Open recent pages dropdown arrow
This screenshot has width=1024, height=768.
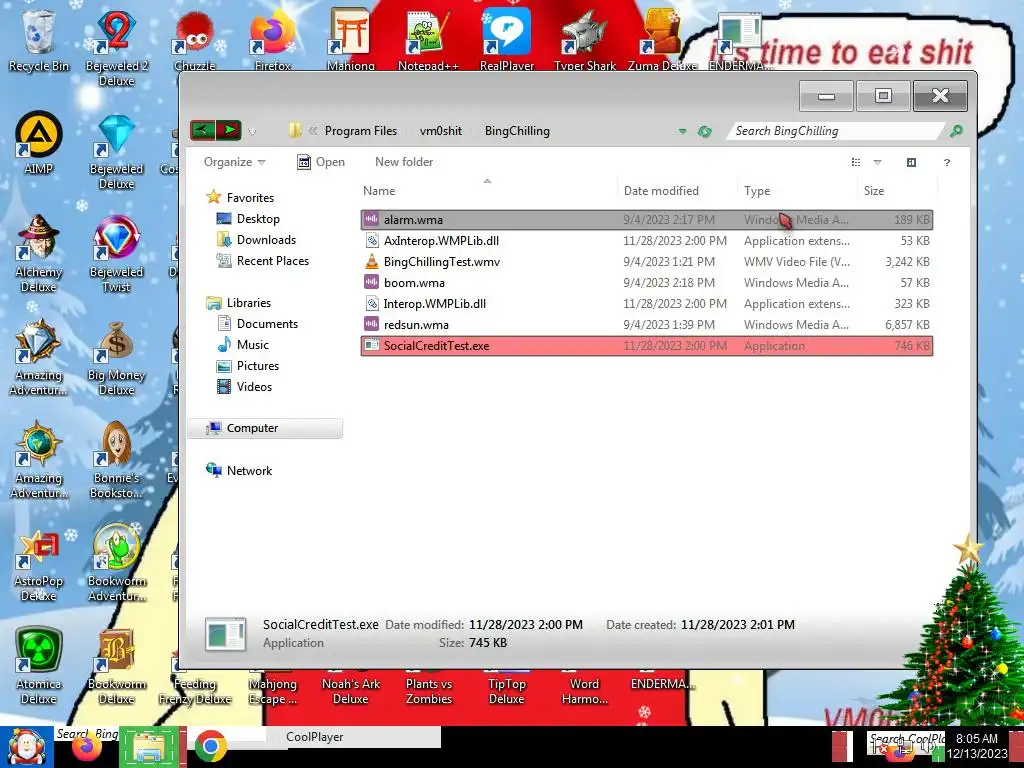(x=252, y=132)
